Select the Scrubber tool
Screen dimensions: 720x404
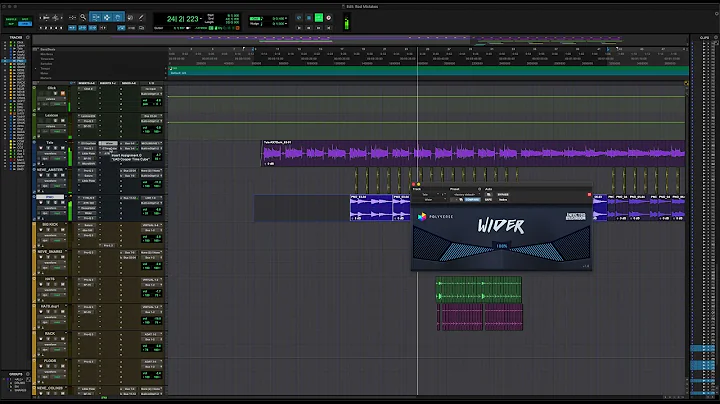(x=130, y=17)
